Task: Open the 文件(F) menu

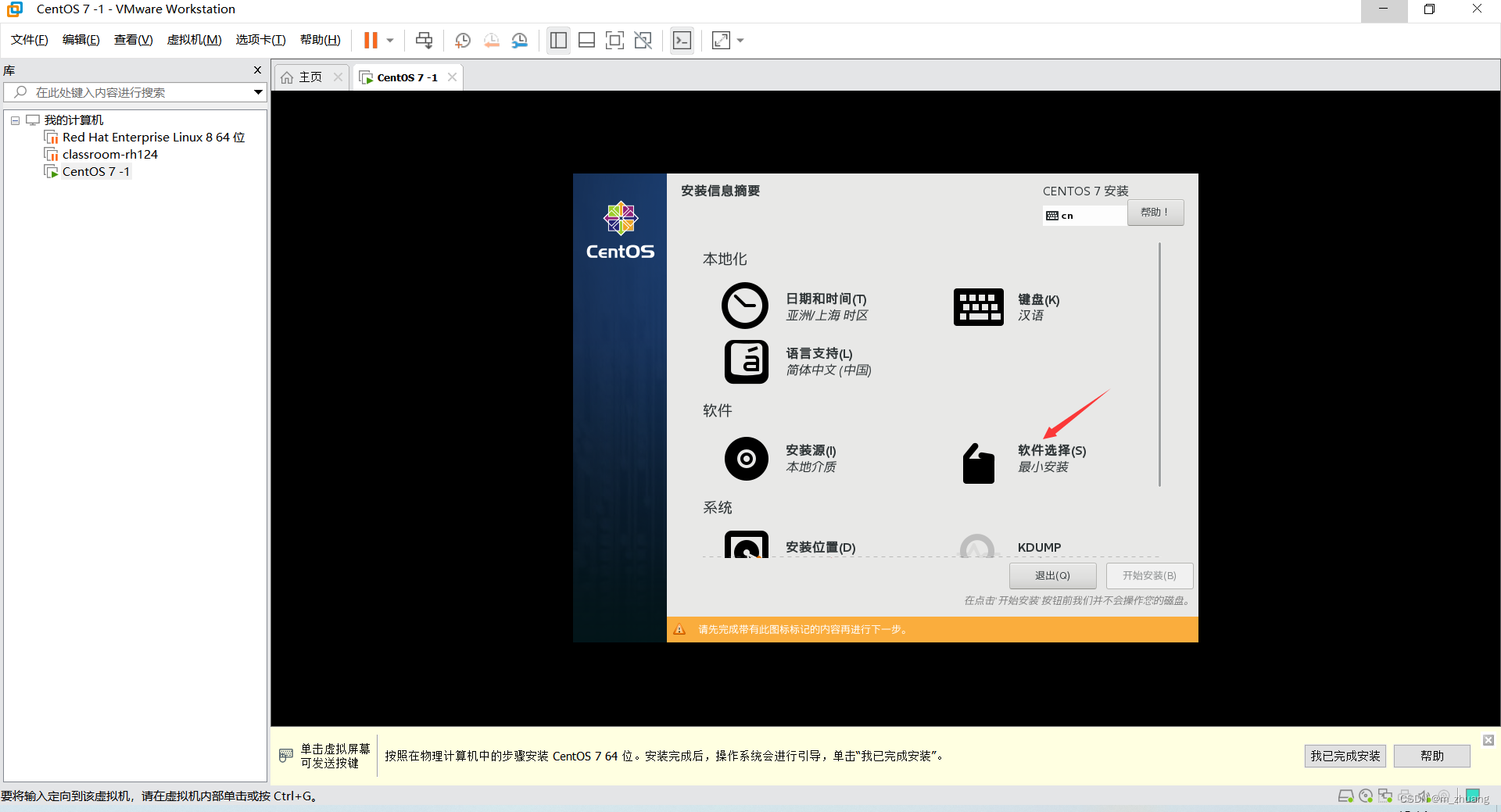Action: click(x=30, y=40)
